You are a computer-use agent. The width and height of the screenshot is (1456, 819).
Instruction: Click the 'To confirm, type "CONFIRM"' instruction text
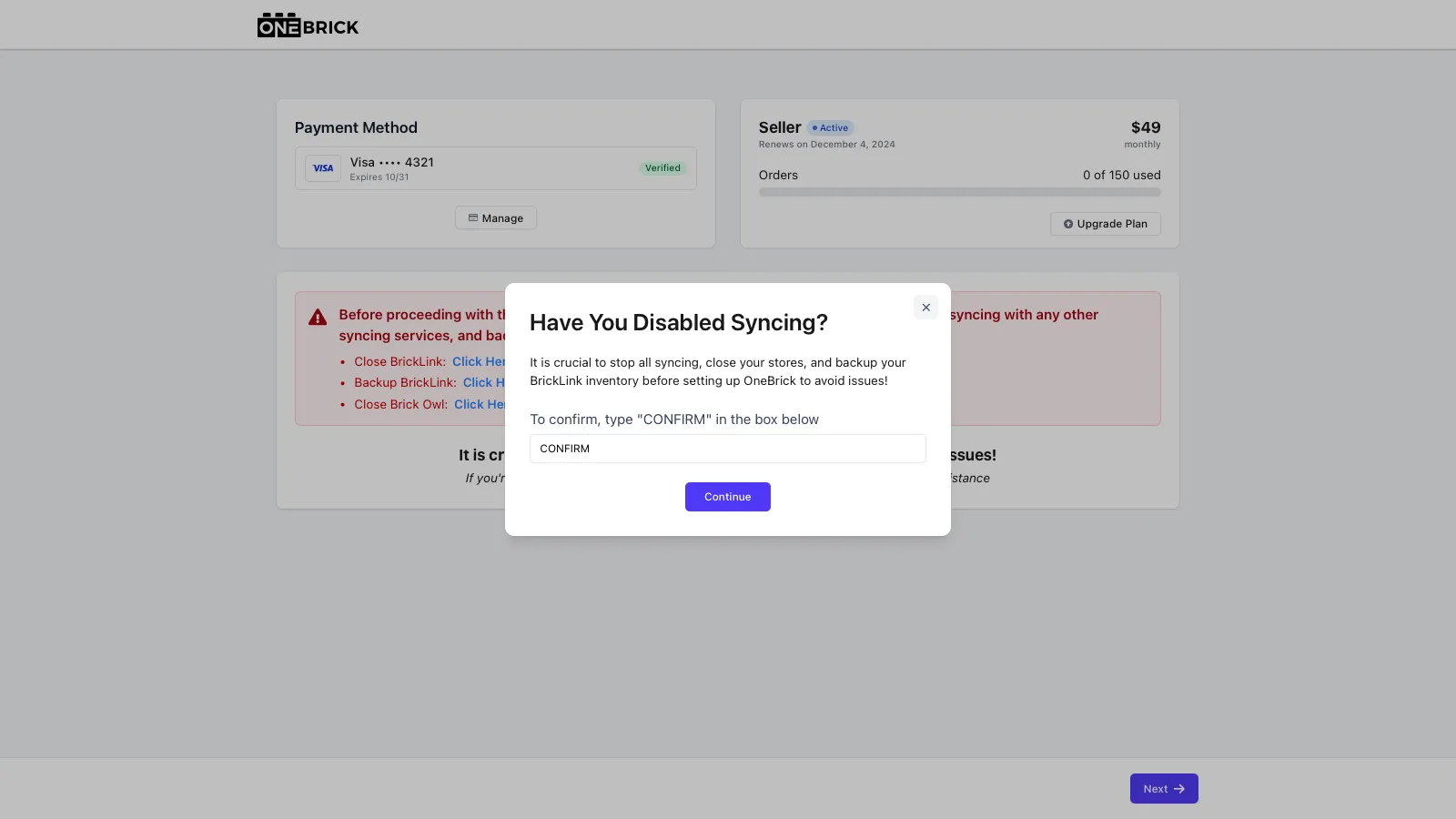coord(674,420)
